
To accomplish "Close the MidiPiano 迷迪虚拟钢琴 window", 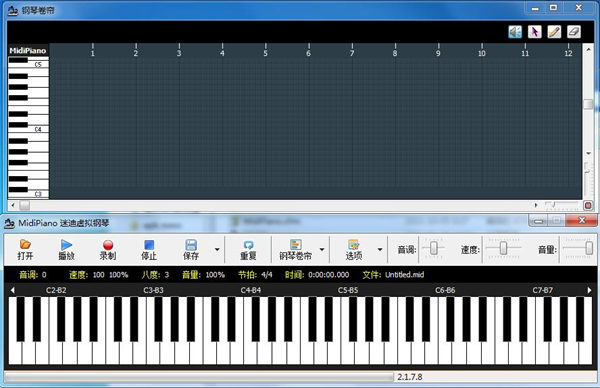I will 582,220.
